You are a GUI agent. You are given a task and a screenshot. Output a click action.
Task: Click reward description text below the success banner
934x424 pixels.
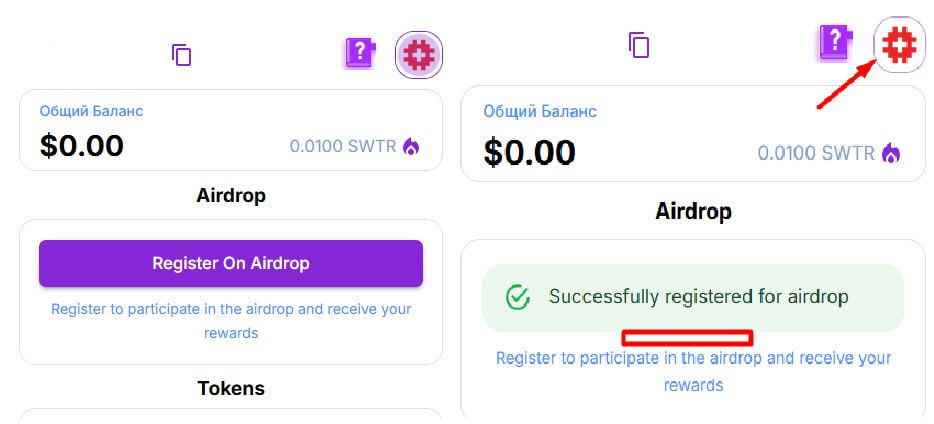(x=693, y=372)
